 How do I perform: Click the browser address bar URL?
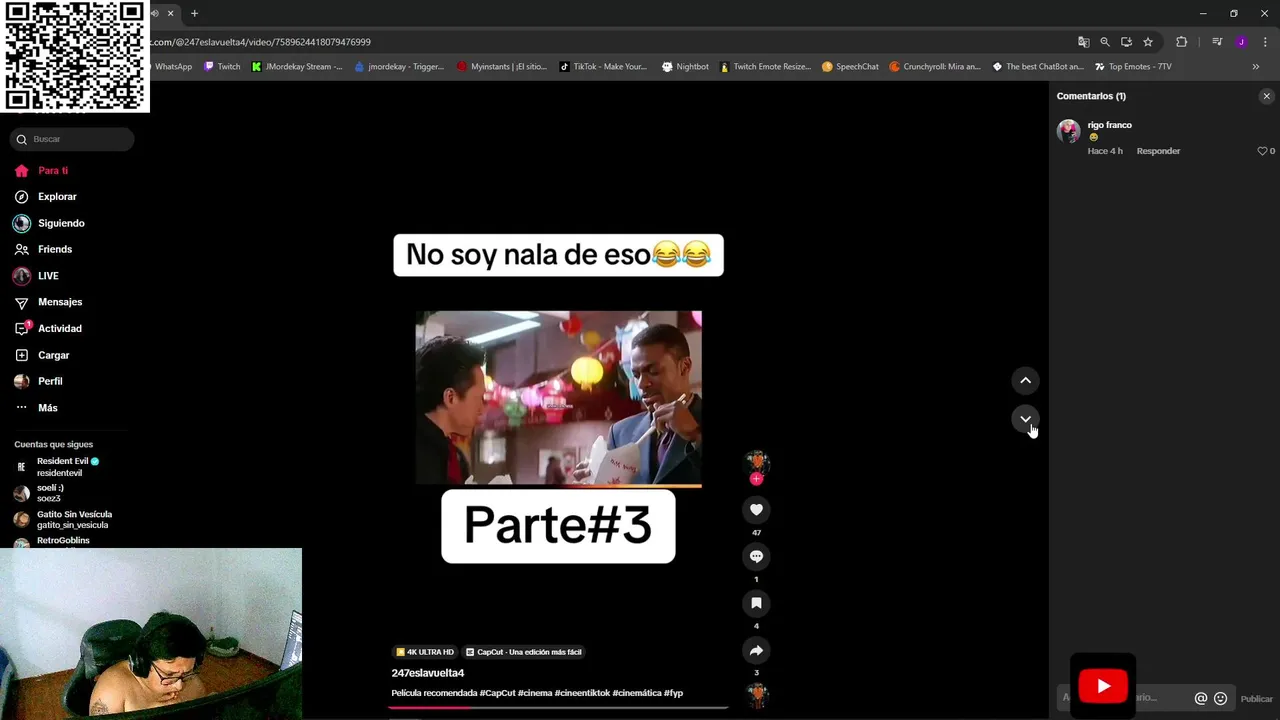pos(262,42)
